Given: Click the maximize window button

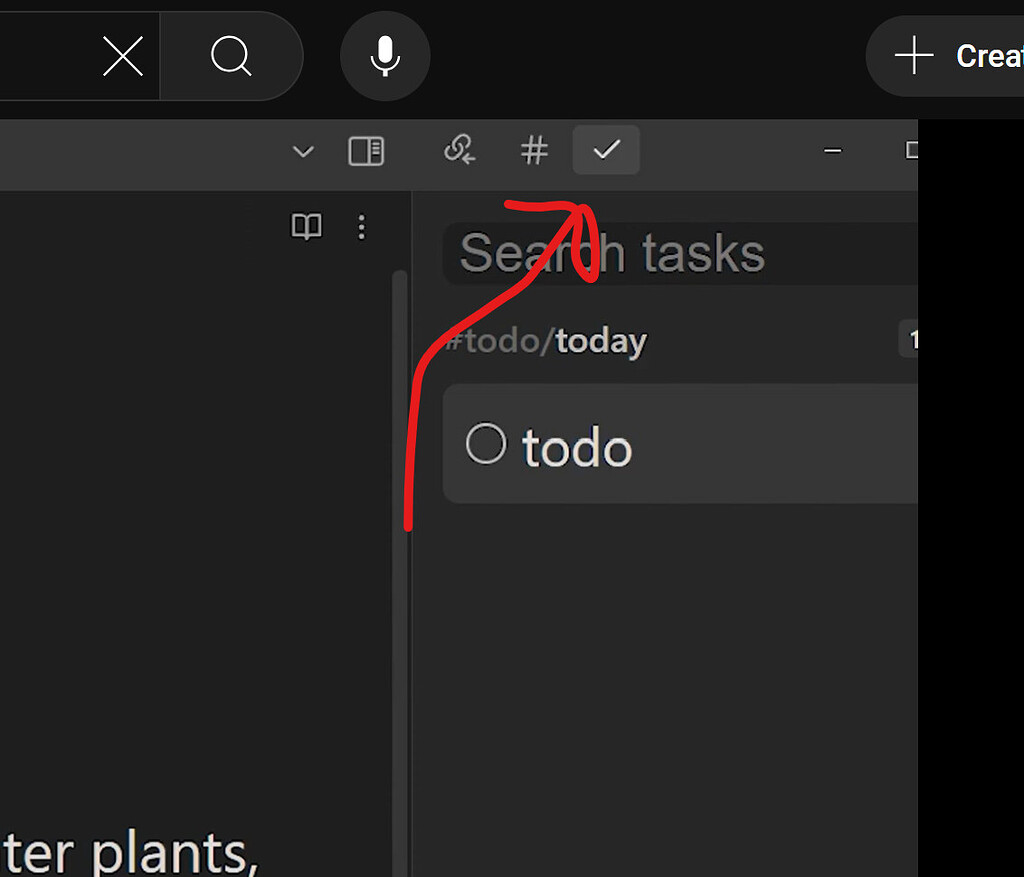Looking at the screenshot, I should pyautogui.click(x=911, y=151).
